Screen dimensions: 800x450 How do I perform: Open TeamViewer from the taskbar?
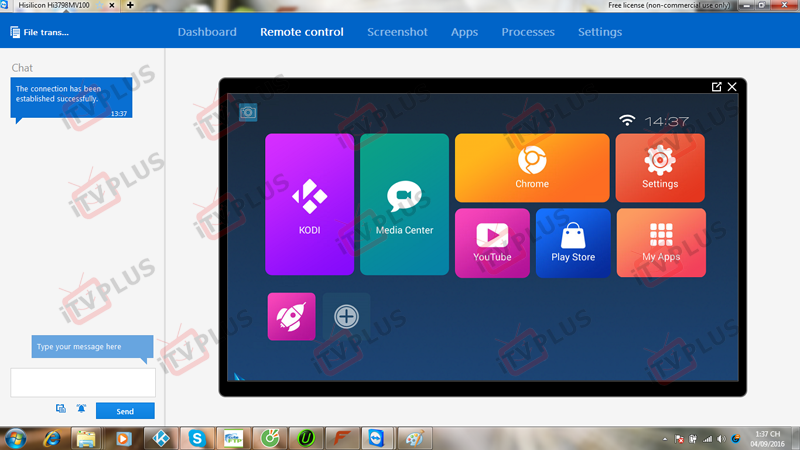click(x=378, y=438)
